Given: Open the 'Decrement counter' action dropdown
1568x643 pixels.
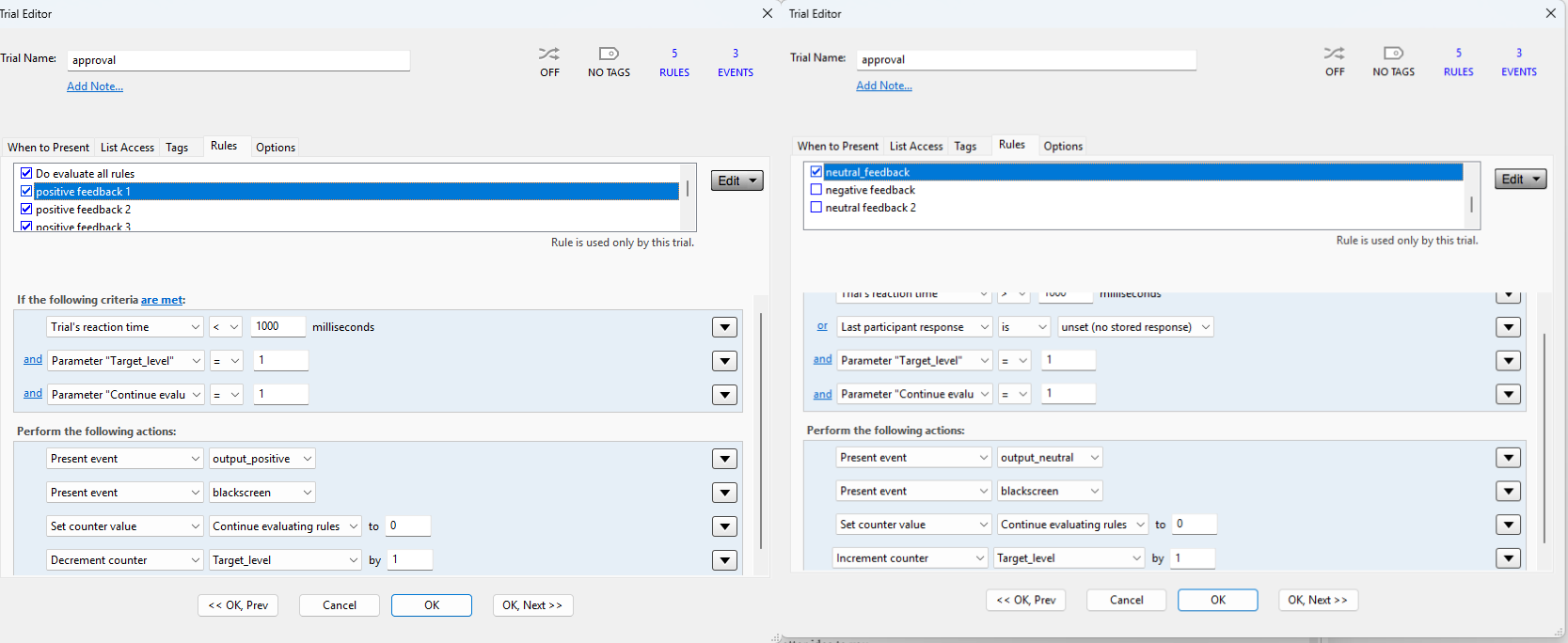Looking at the screenshot, I should point(124,560).
